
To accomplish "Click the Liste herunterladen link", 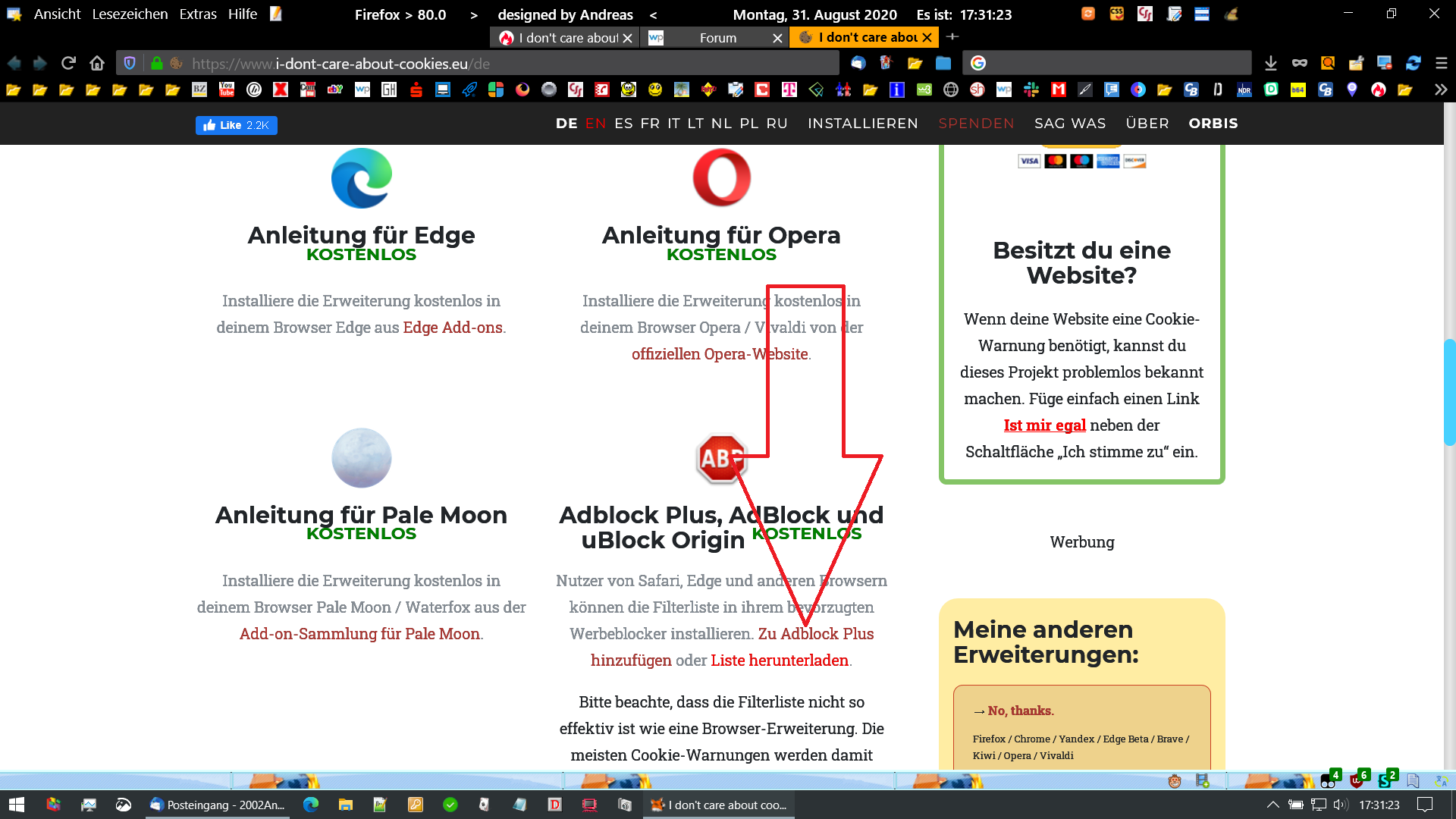I will 779,661.
